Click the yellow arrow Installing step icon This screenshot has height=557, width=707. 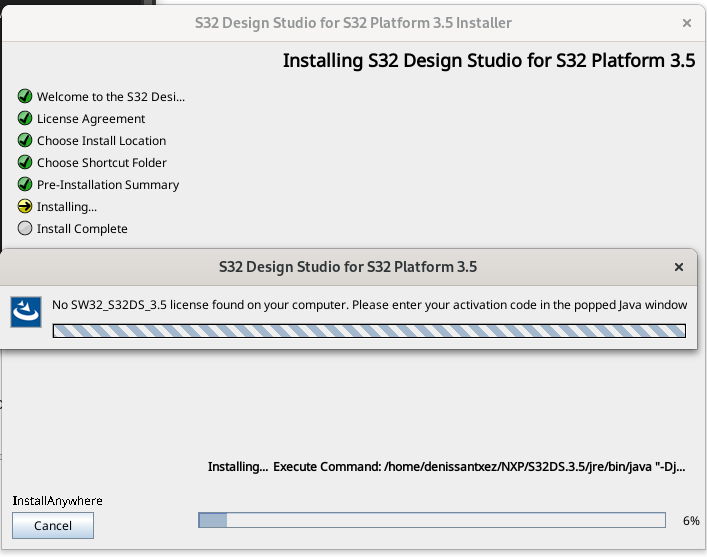pos(25,207)
